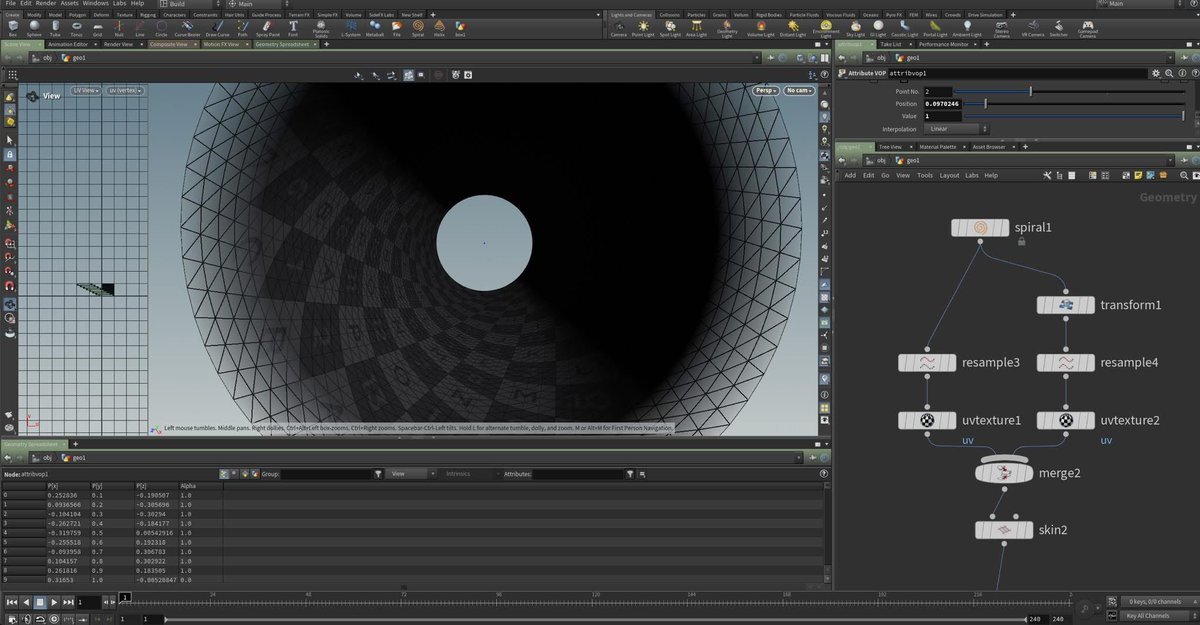Click the play forward button
Image resolution: width=1200 pixels, height=625 pixels.
click(x=54, y=602)
